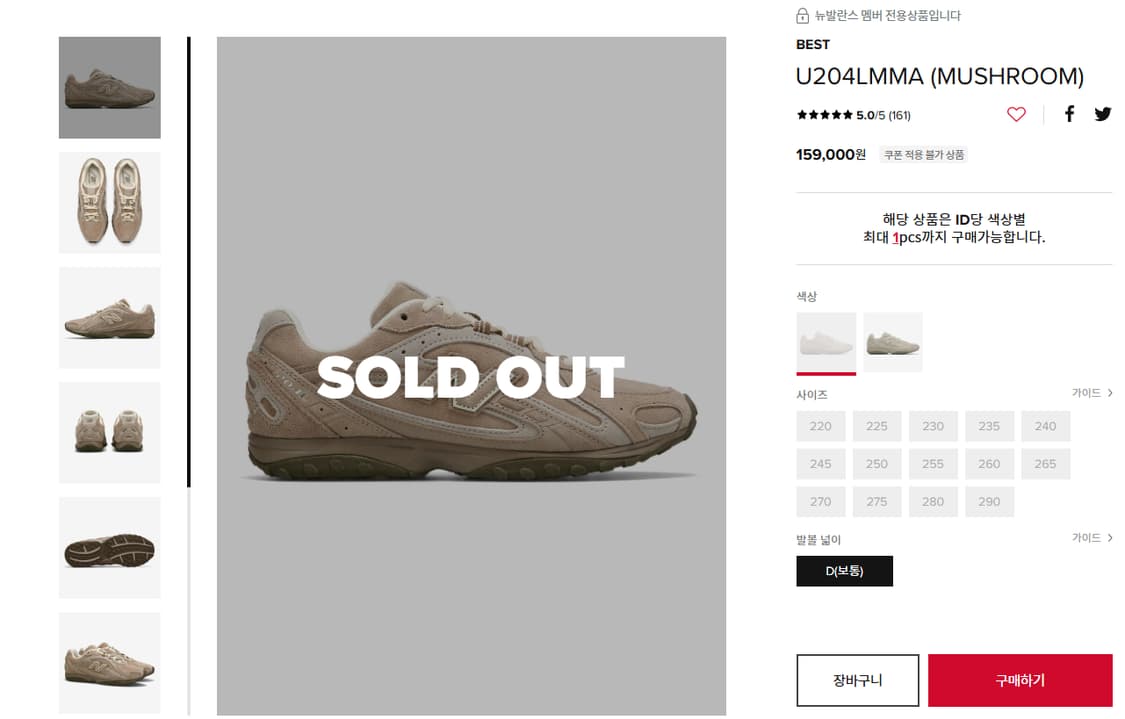Show the shoe outsole thumbnail

[x=110, y=548]
